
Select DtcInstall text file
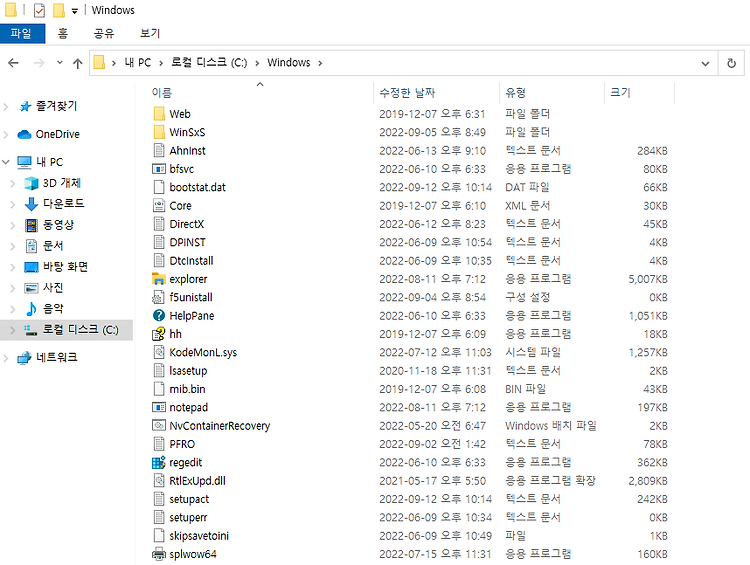point(191,261)
